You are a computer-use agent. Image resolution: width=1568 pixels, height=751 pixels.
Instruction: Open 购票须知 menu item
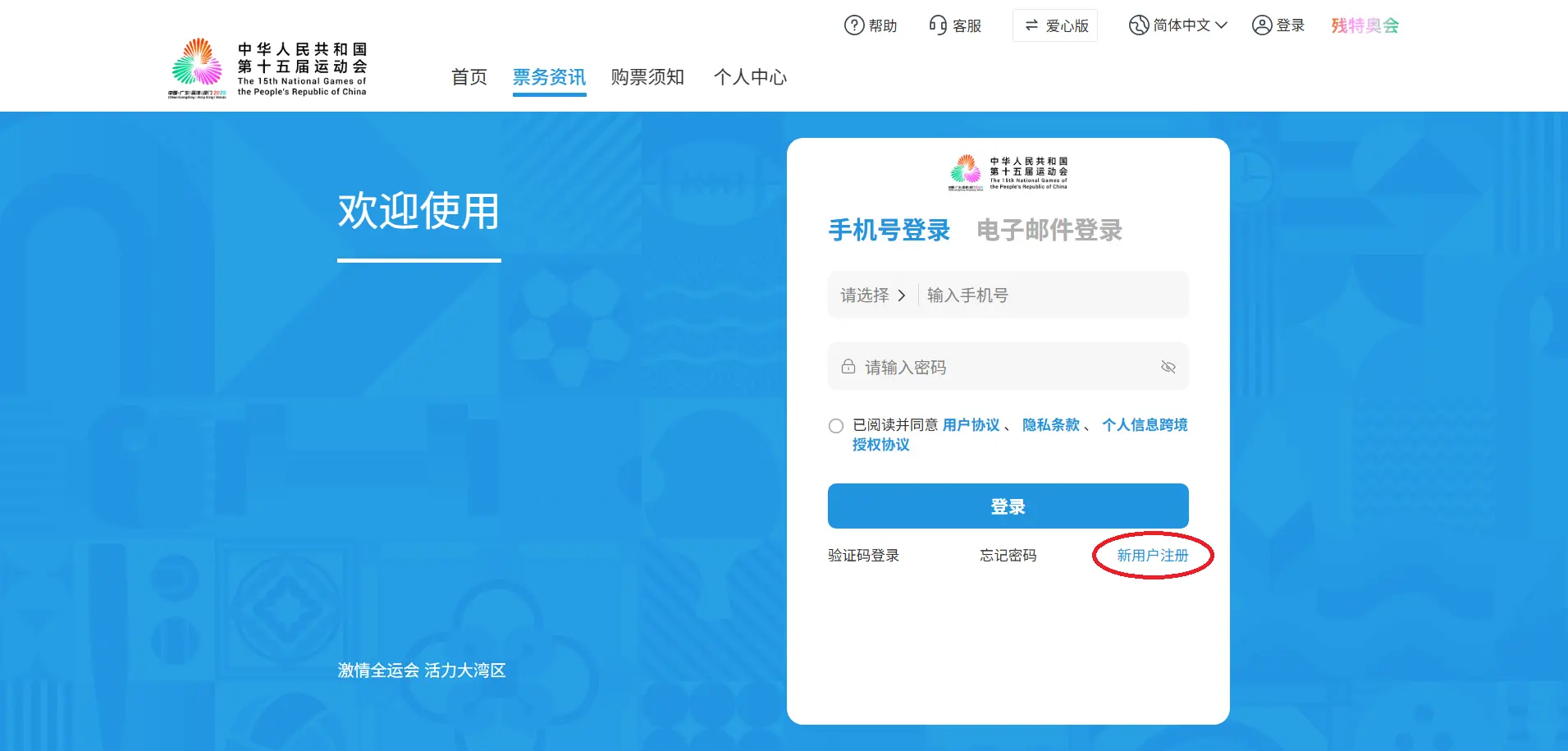pos(647,77)
